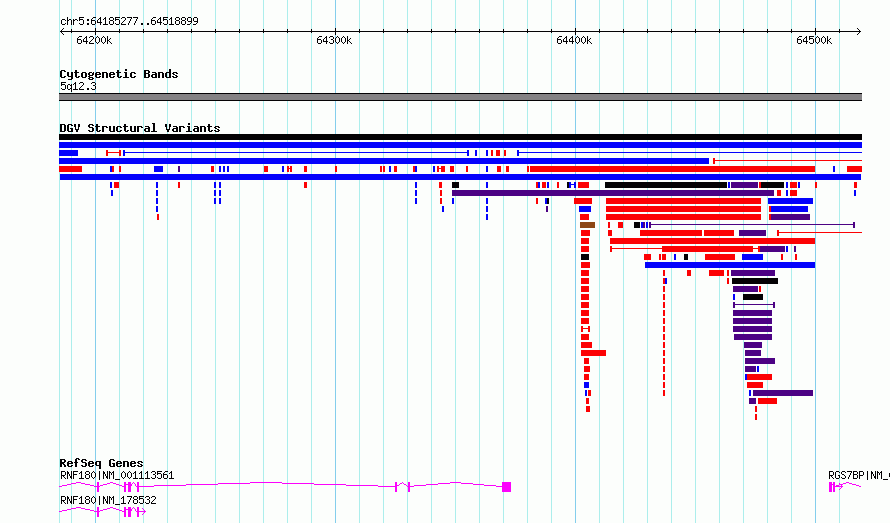The width and height of the screenshot is (890, 523).
Task: Select the RefSeq Genes track title
Action: 101,463
